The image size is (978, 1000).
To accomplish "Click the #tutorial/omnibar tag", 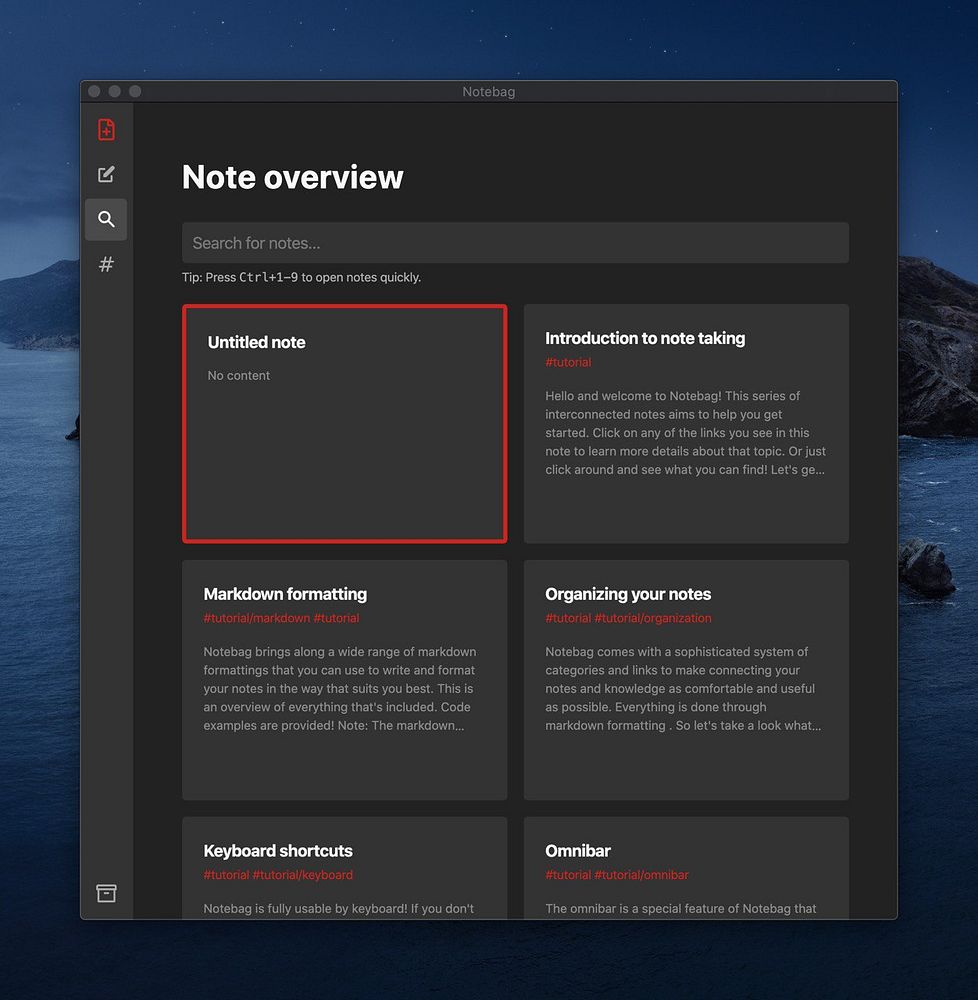I will click(x=641, y=875).
